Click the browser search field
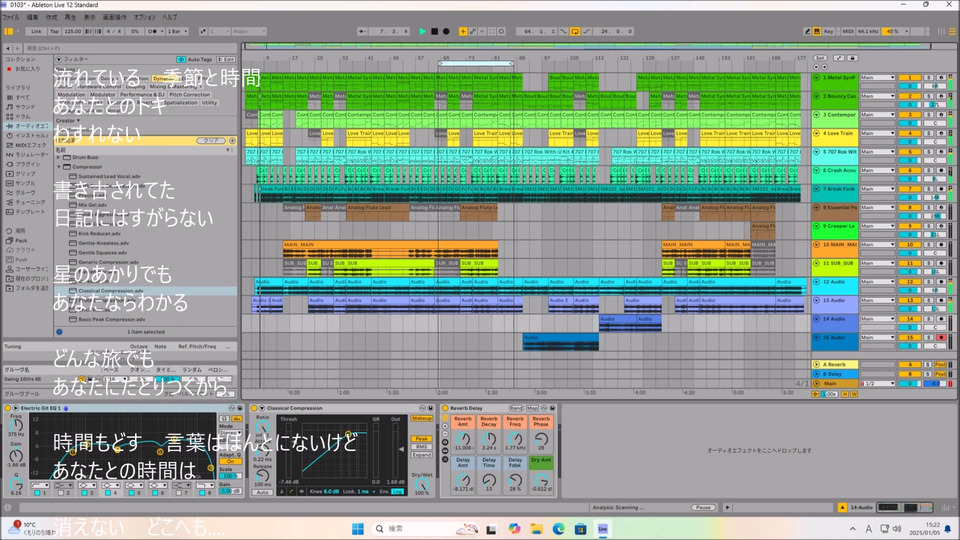This screenshot has width=960, height=540. point(129,48)
